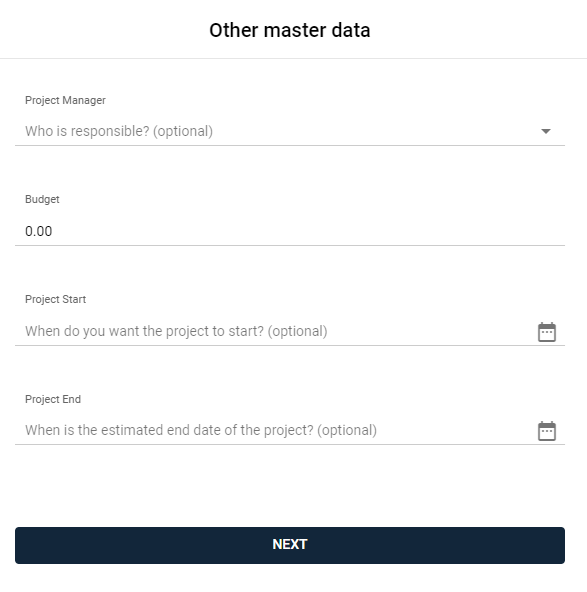Open the Project Start calendar picker
This screenshot has height=592, width=587.
coord(546,332)
